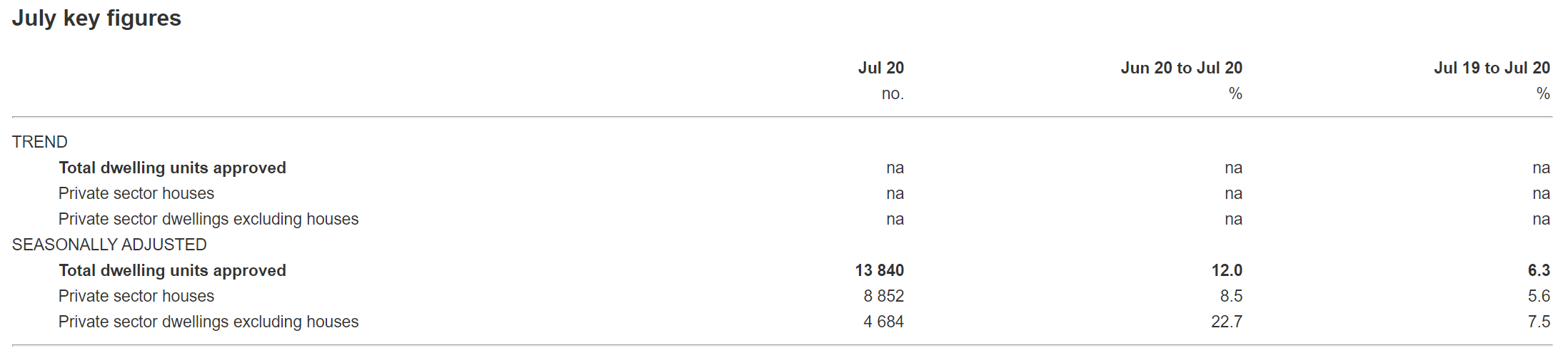The height and width of the screenshot is (353, 1568).
Task: Select the "13 840" total dwellings value
Action: pyautogui.click(x=879, y=270)
